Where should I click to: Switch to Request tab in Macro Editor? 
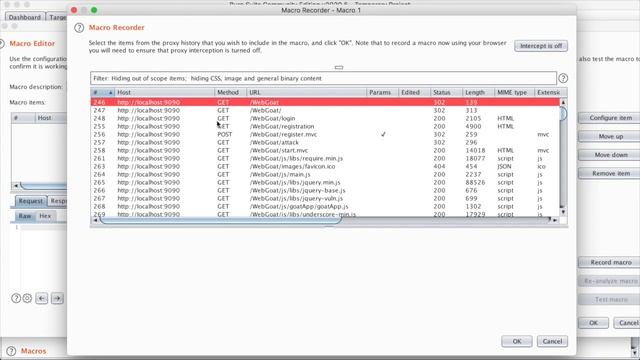click(30, 201)
